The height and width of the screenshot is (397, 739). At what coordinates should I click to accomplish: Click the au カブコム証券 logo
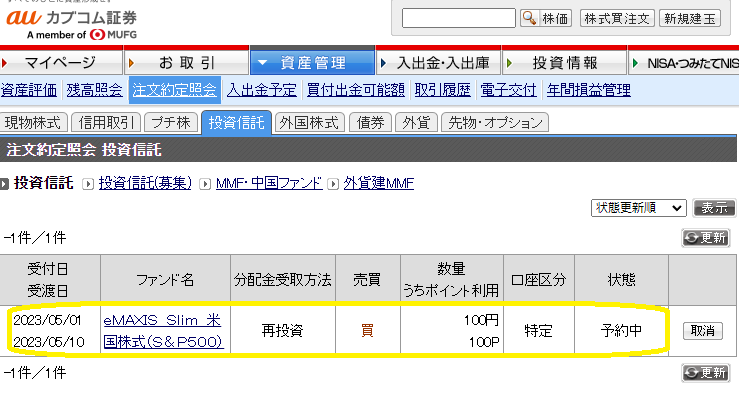72,25
